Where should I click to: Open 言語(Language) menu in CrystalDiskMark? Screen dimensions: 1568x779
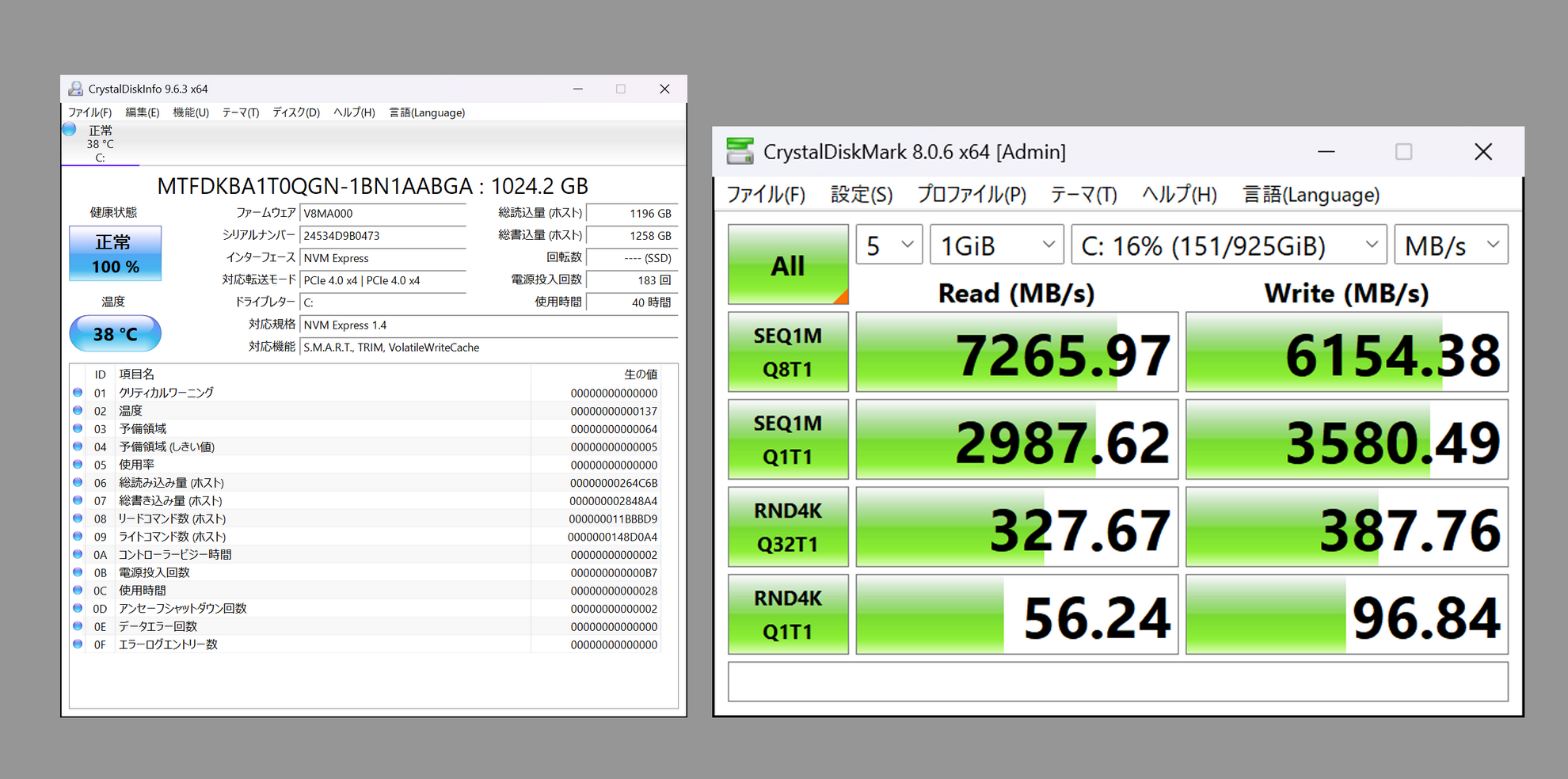(x=1311, y=195)
